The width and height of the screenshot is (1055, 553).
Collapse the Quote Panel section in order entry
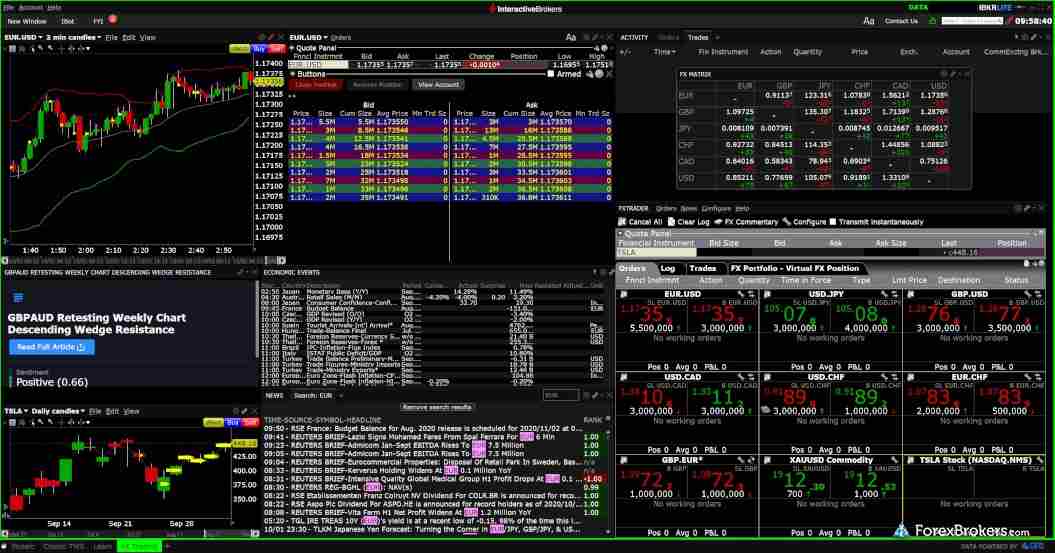293,48
